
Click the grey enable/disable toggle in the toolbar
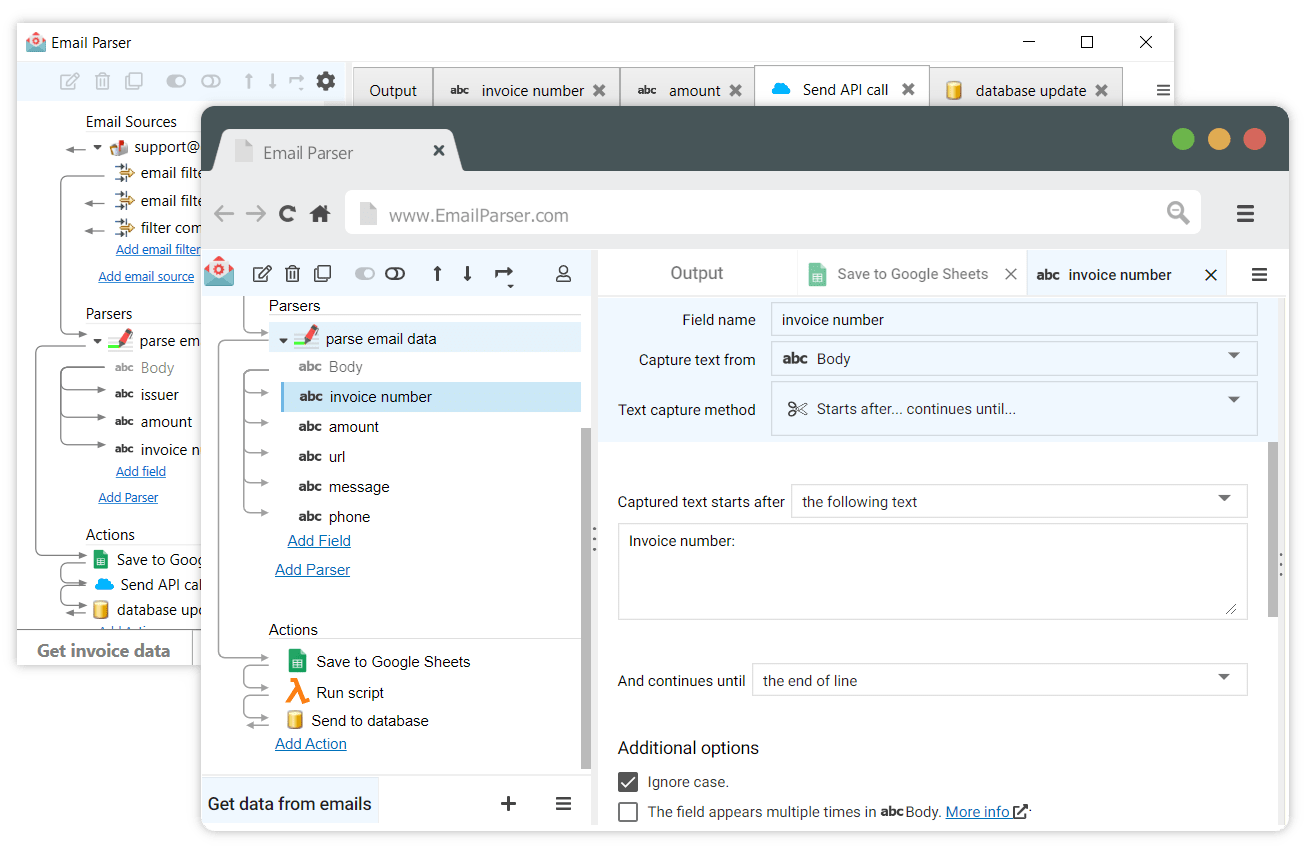click(x=364, y=273)
